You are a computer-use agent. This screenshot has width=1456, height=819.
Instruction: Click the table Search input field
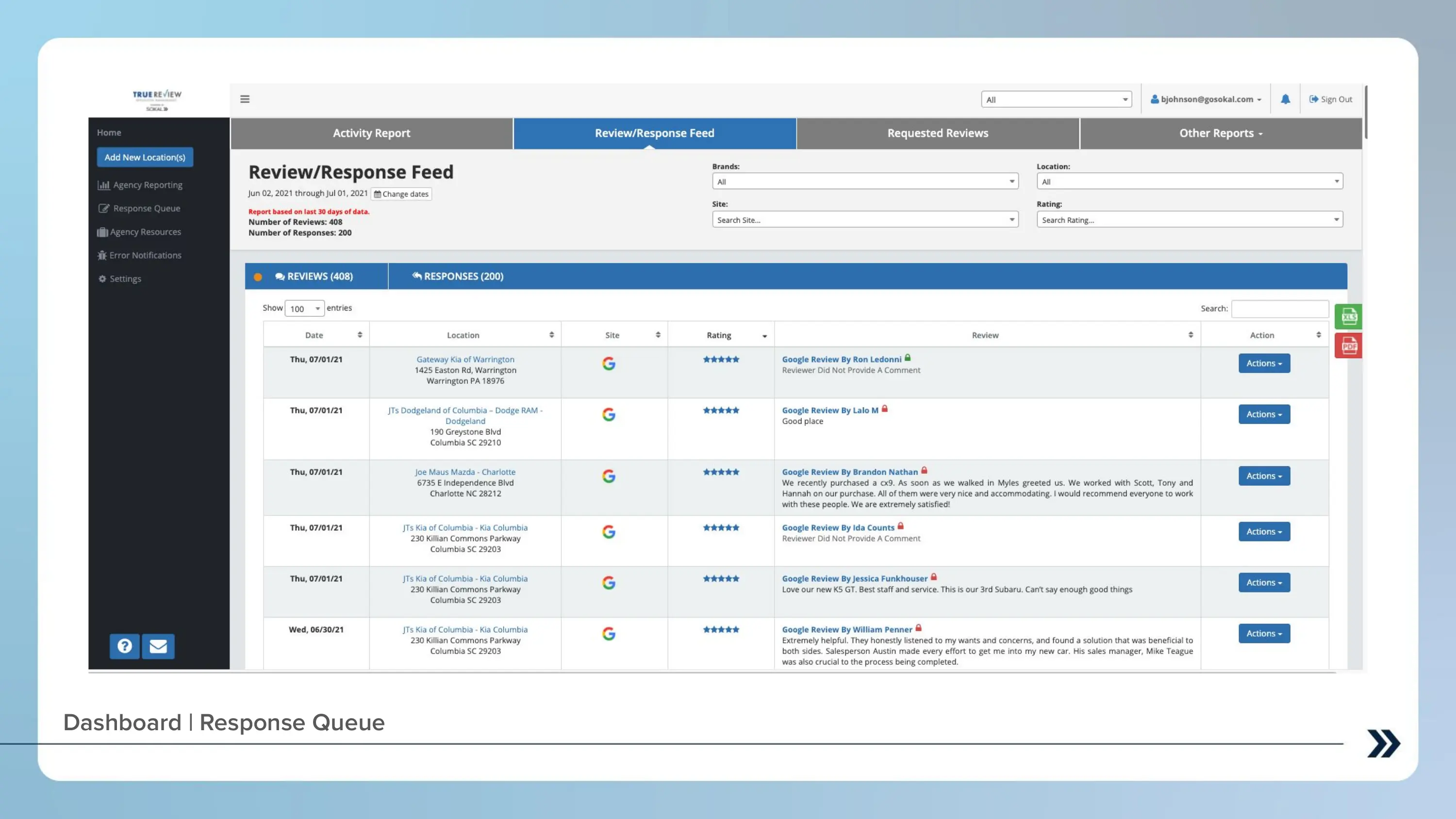click(x=1280, y=309)
